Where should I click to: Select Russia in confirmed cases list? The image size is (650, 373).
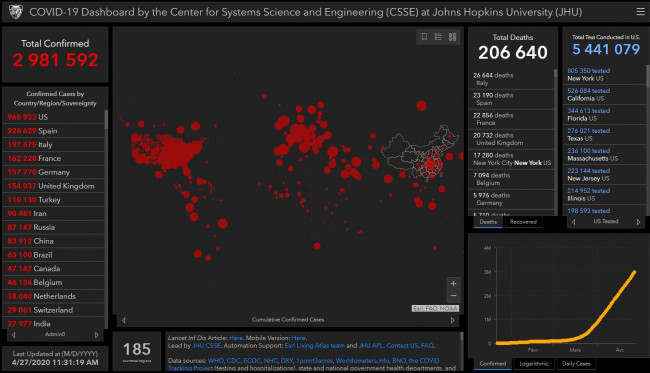click(x=54, y=227)
